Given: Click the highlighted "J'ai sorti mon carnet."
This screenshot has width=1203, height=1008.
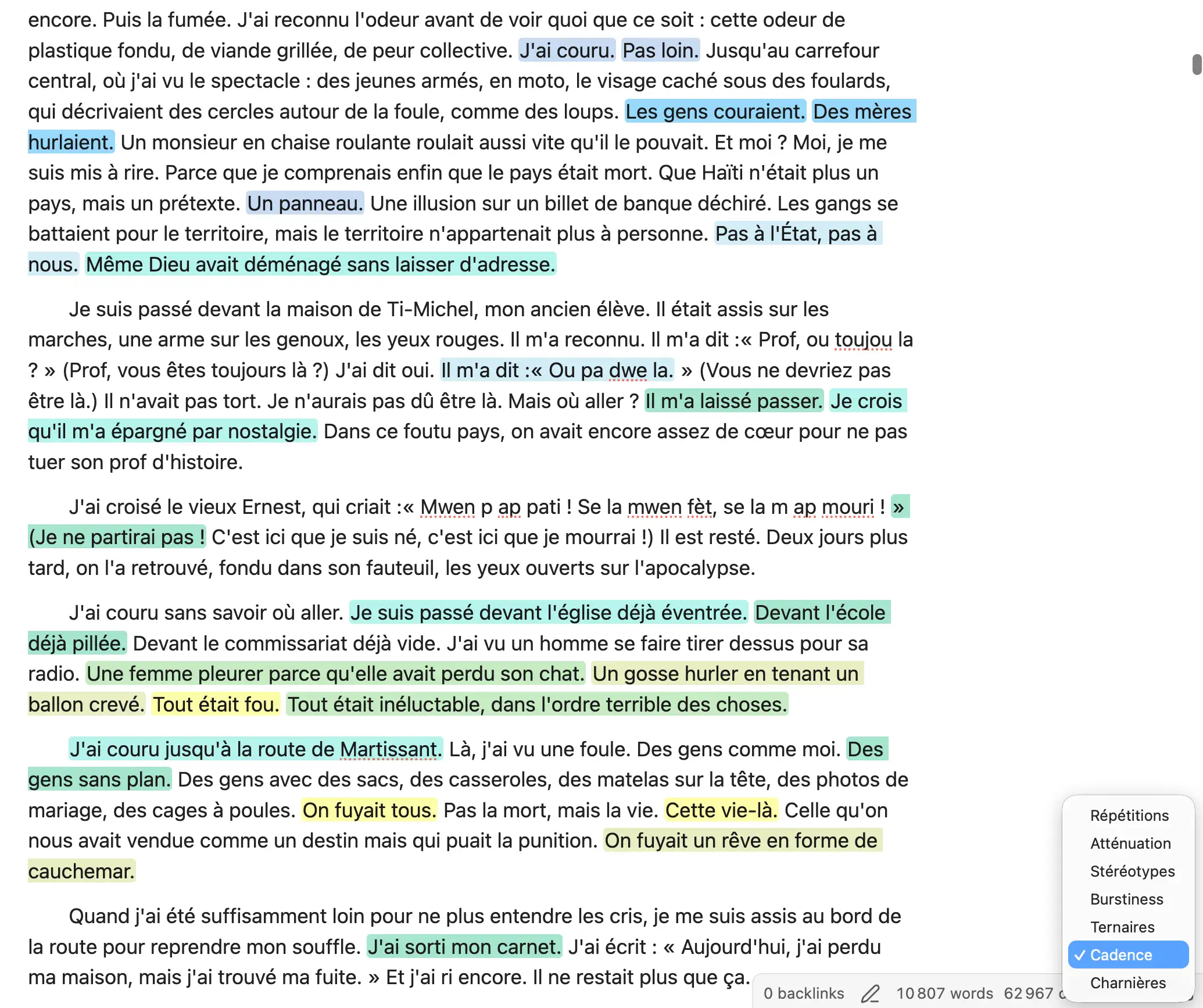Looking at the screenshot, I should (x=464, y=947).
